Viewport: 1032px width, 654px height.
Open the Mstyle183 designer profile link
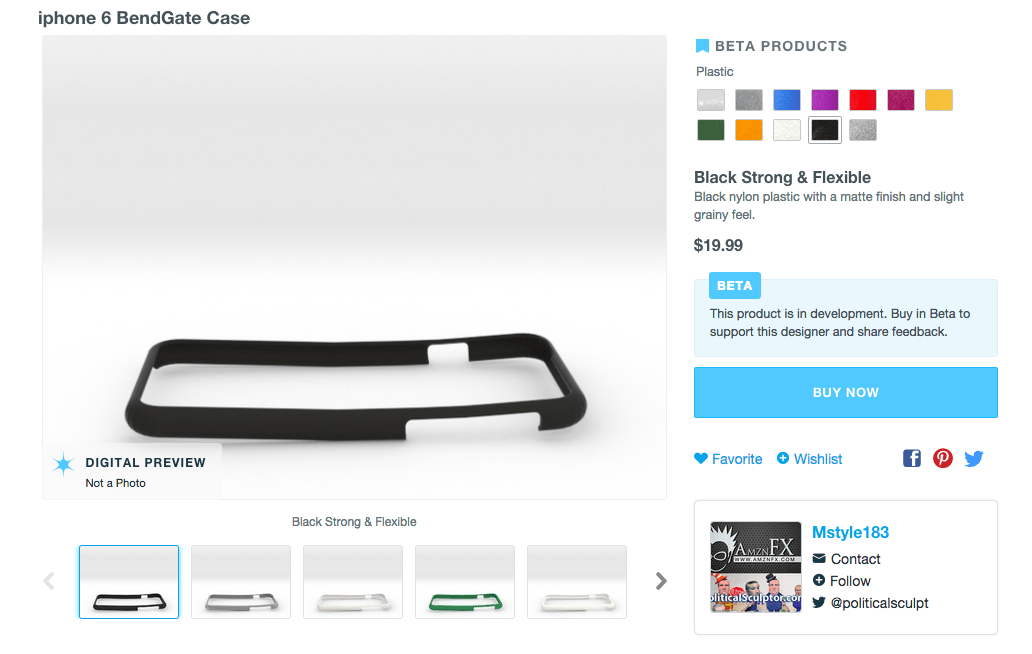[x=850, y=532]
